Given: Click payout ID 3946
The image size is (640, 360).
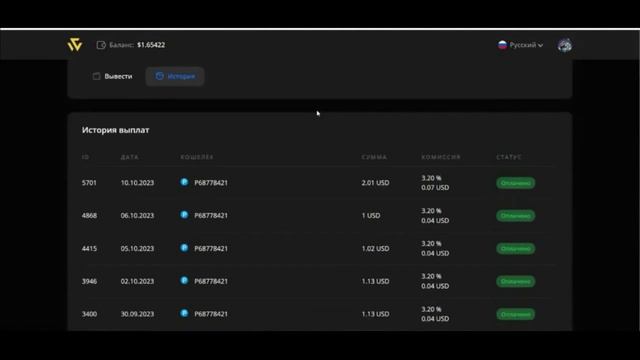Looking at the screenshot, I should pos(89,281).
